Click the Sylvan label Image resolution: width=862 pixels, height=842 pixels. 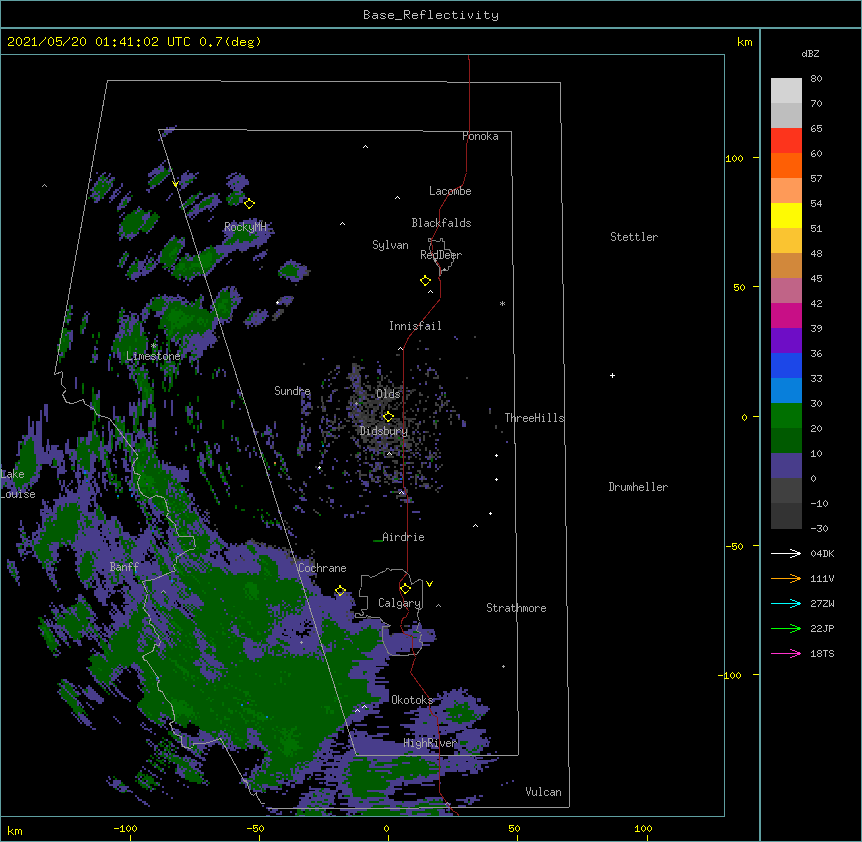[390, 245]
